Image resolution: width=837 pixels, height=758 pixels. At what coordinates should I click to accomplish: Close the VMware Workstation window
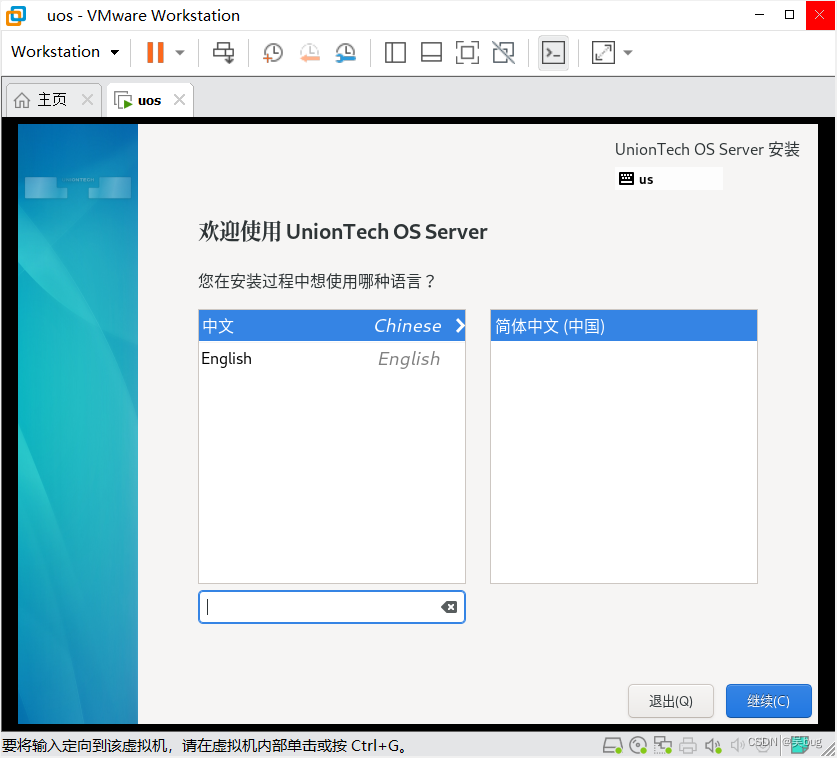click(x=819, y=15)
